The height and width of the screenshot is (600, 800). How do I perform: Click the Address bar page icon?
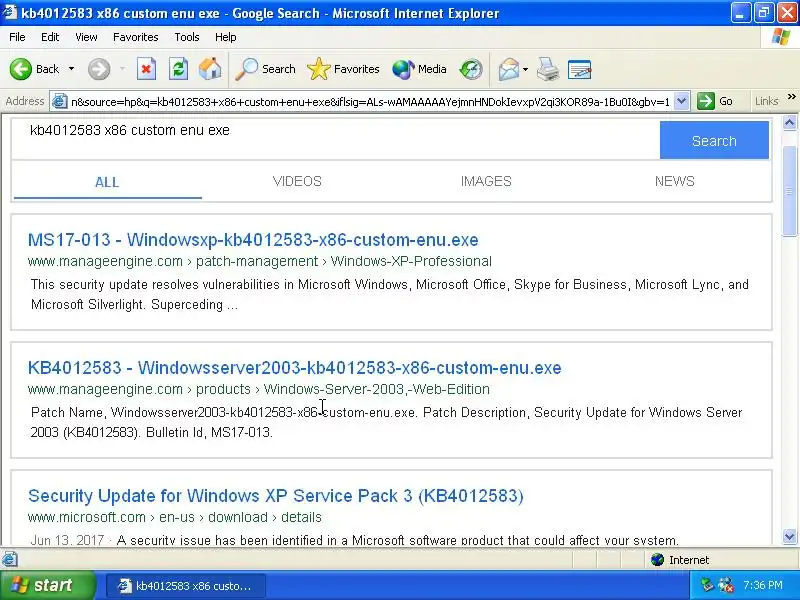tap(60, 102)
